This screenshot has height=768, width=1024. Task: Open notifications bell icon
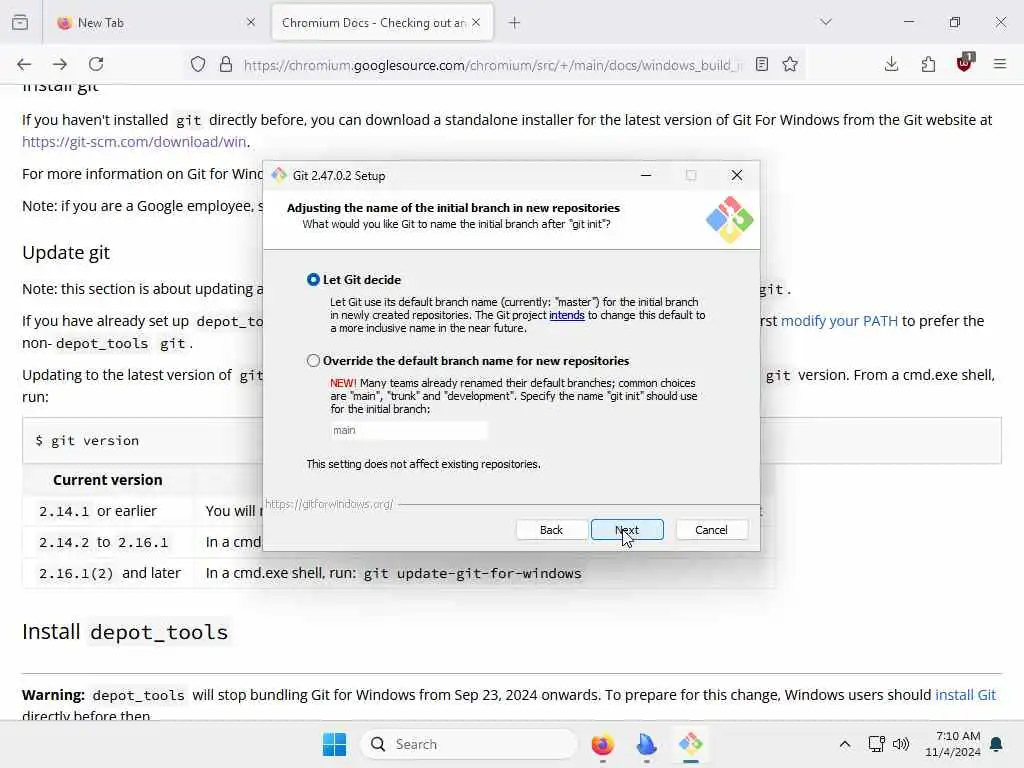(x=996, y=744)
